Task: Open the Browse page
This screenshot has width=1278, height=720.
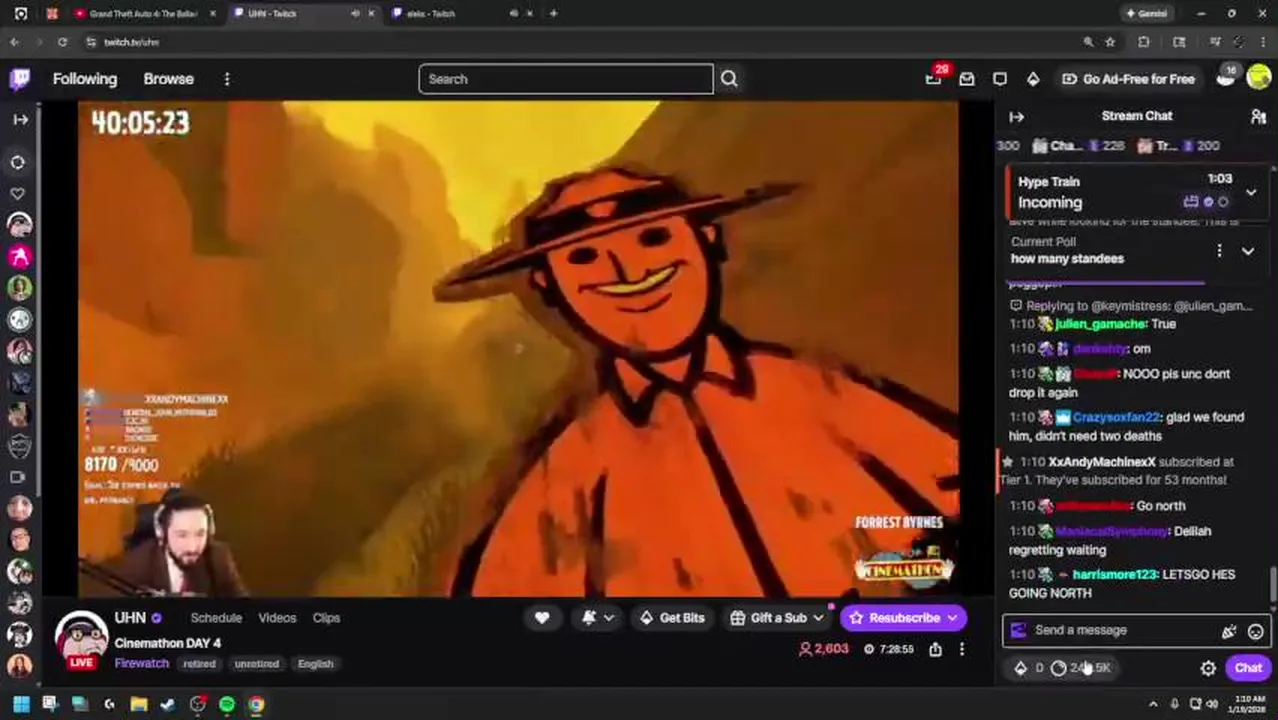Action: 168,79
